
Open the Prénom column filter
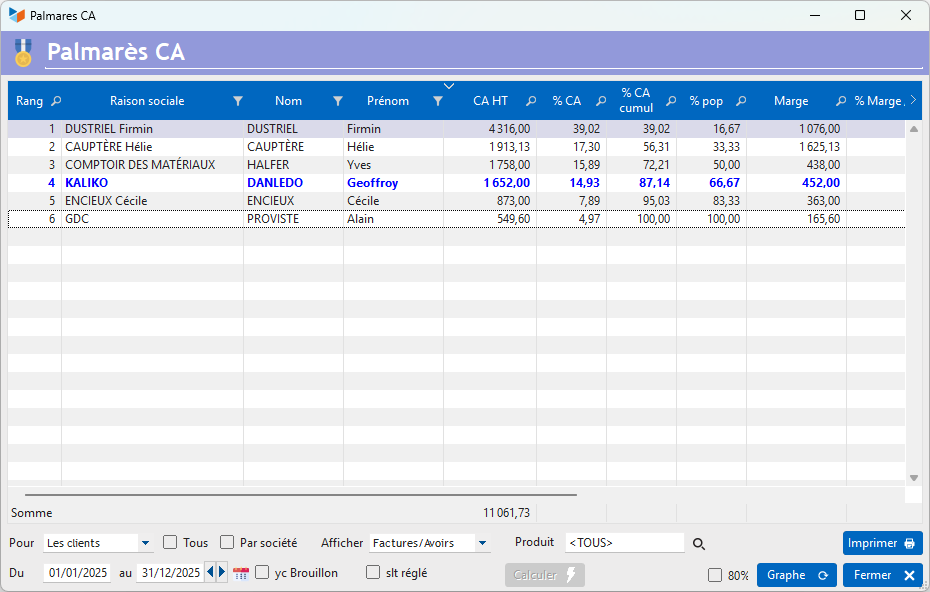click(x=437, y=101)
